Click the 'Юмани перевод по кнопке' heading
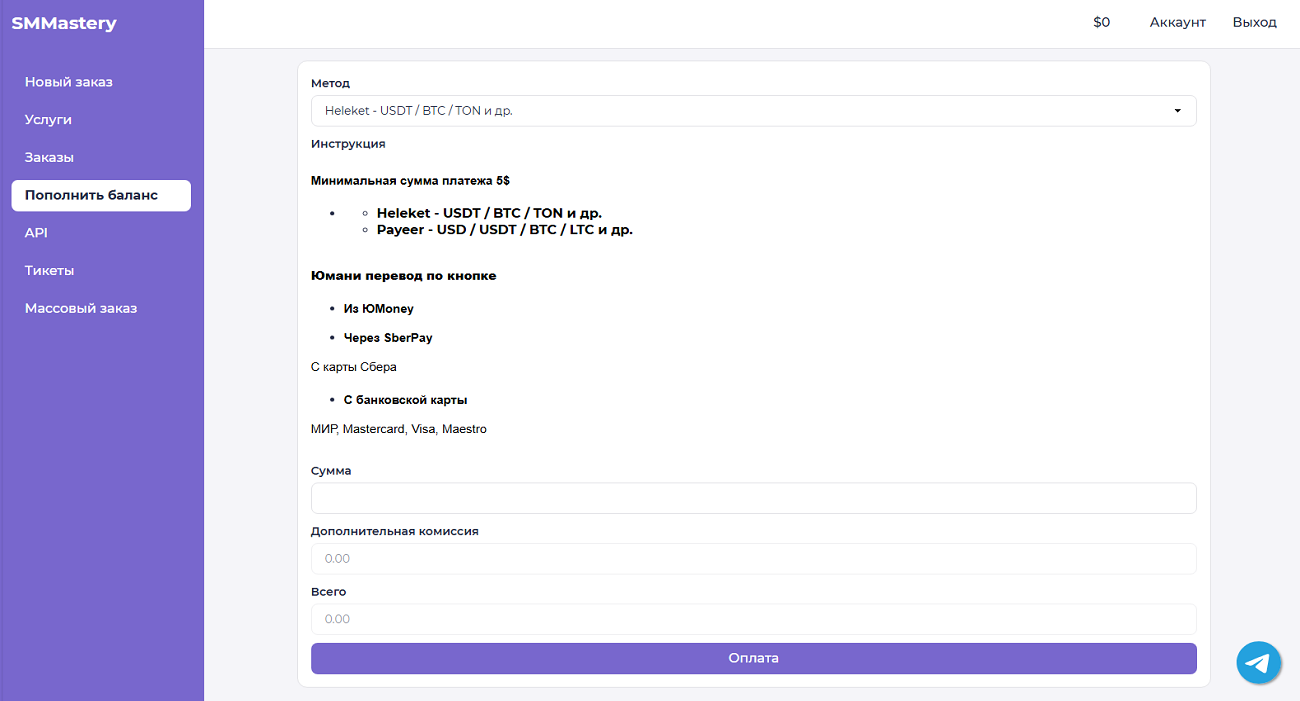 (x=403, y=276)
